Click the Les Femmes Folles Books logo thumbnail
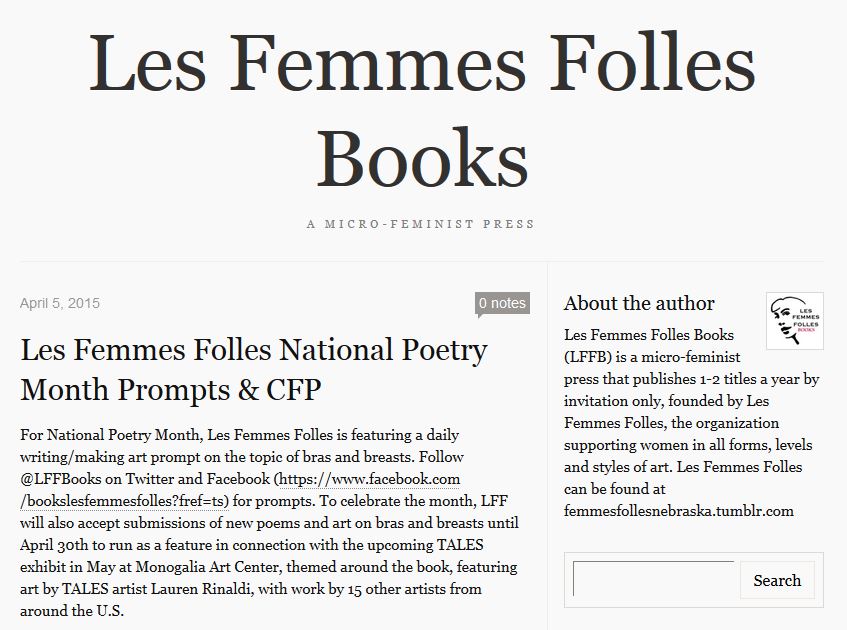 (795, 318)
